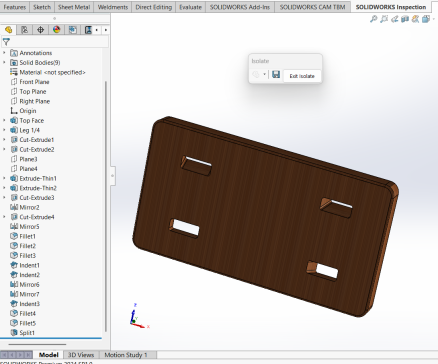Expand the Cut-Extrude1 feature node
The width and height of the screenshot is (438, 364).
(4, 140)
